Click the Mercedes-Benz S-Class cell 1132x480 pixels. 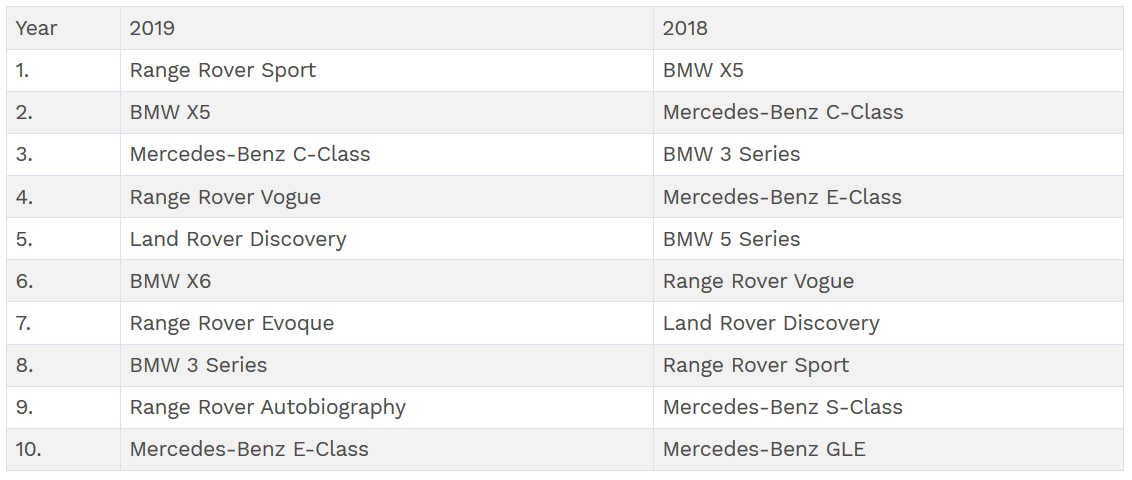point(783,407)
